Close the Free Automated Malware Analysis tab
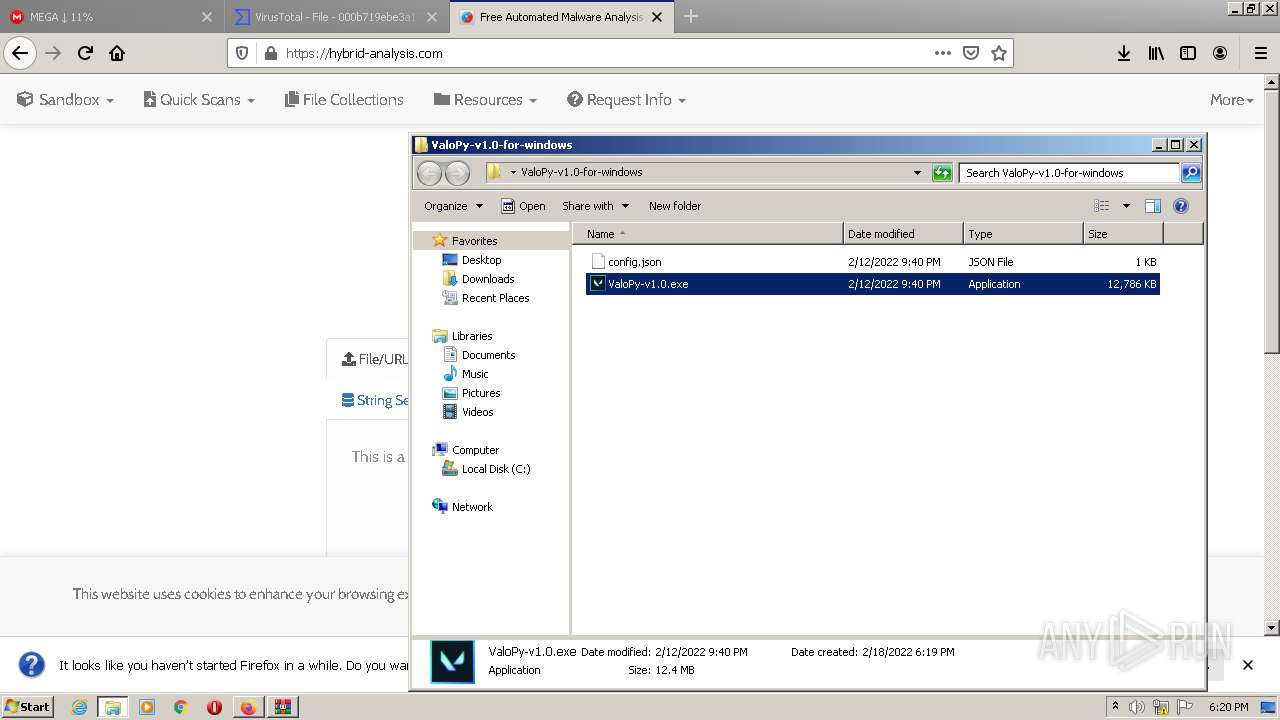Image resolution: width=1280 pixels, height=720 pixels. coord(657,17)
